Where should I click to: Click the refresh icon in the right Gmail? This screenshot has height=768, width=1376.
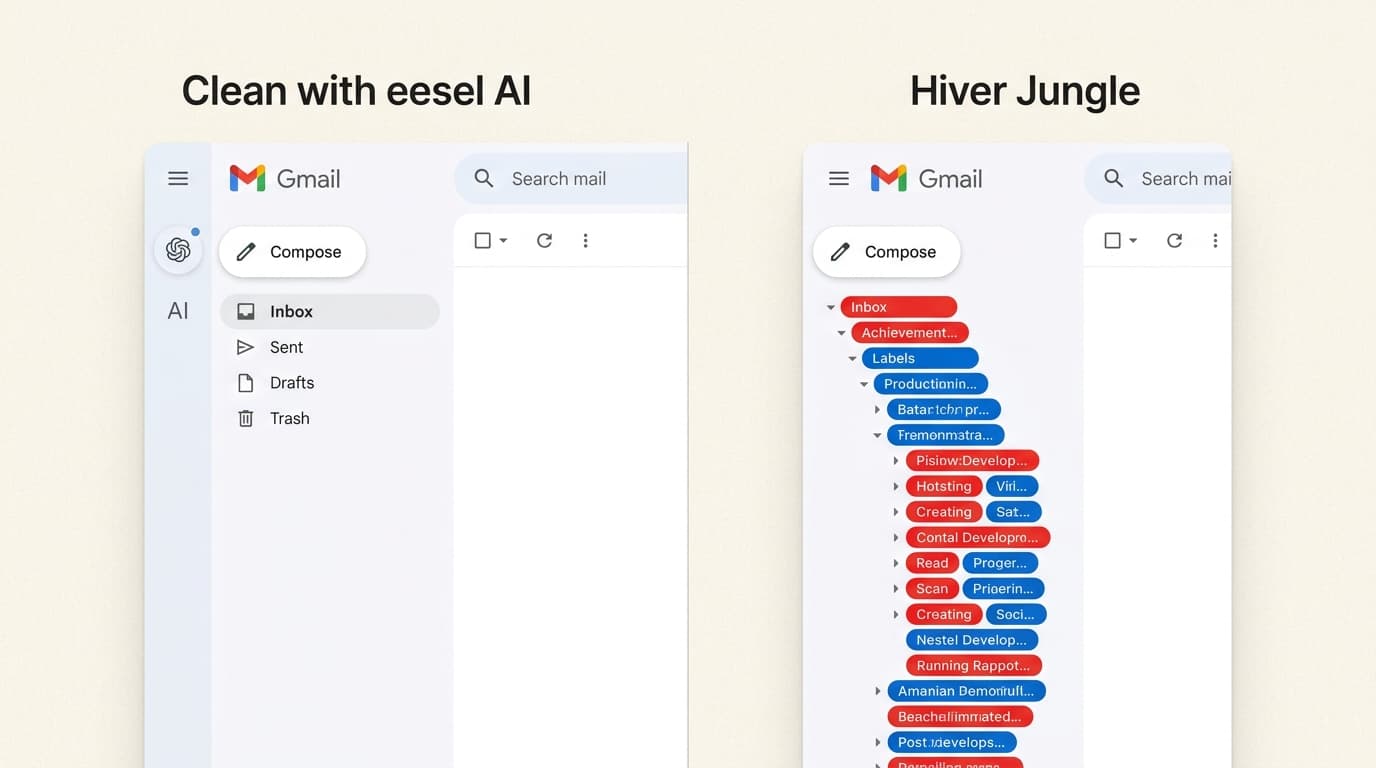[x=1174, y=240]
